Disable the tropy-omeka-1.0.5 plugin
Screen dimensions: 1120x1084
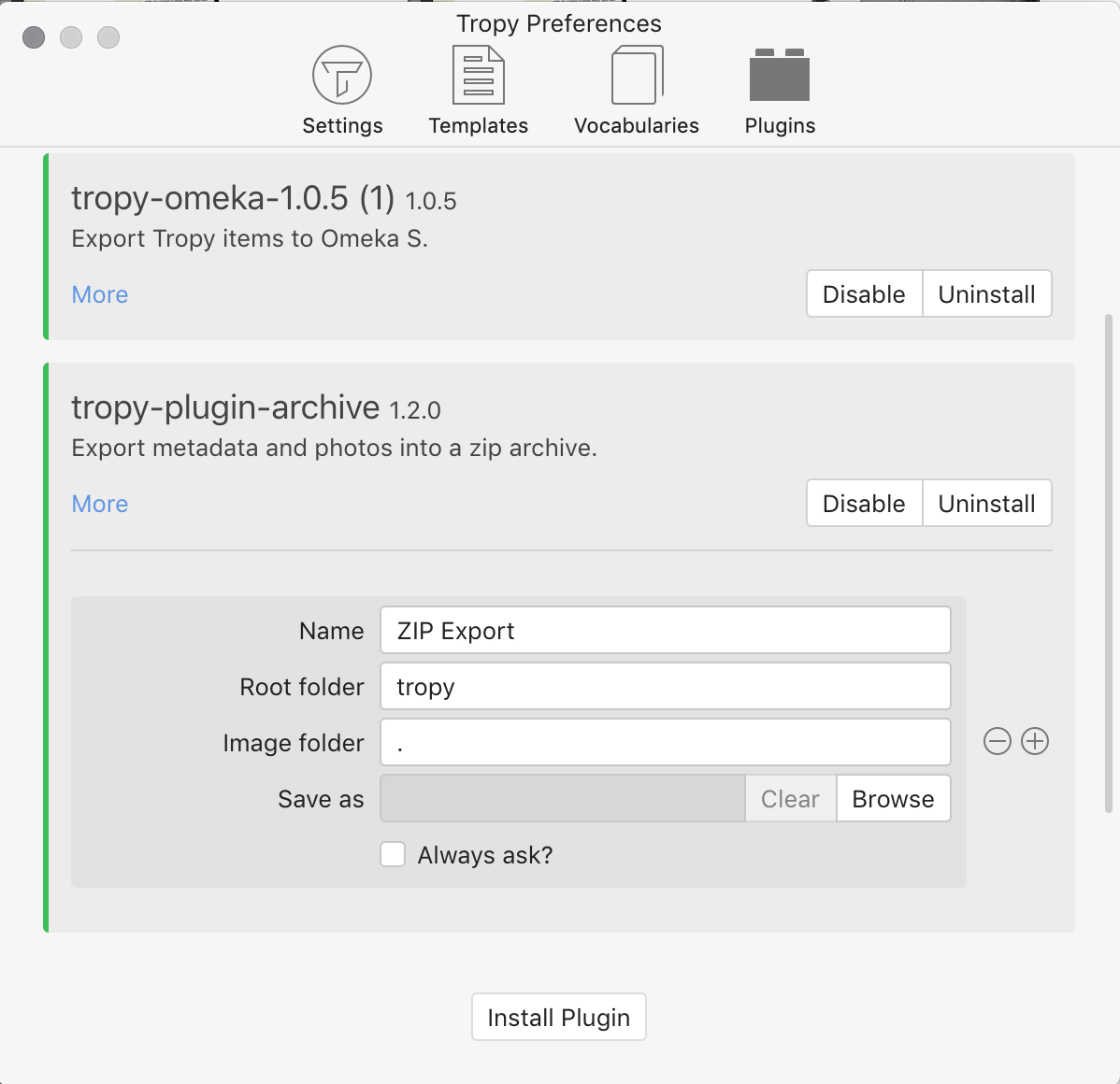[x=864, y=293]
